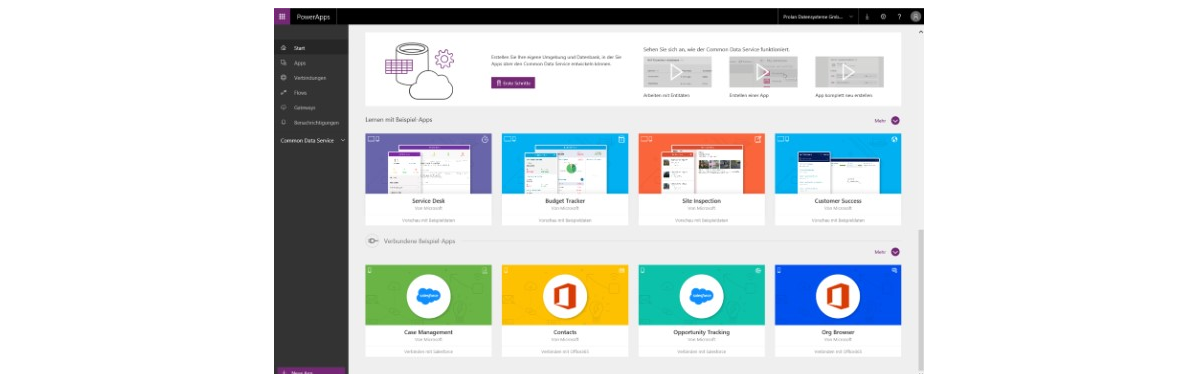Open the app launcher waffle icon

click(x=282, y=16)
